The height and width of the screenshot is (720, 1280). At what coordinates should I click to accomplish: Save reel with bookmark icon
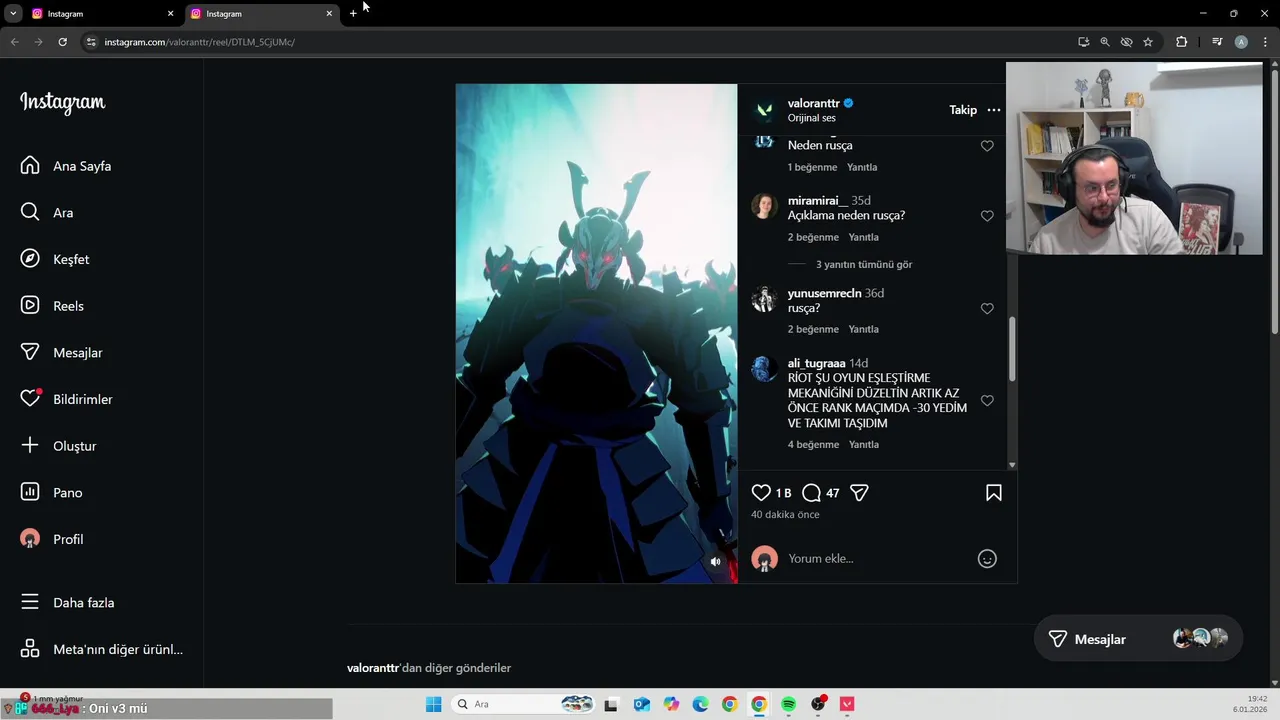(994, 493)
